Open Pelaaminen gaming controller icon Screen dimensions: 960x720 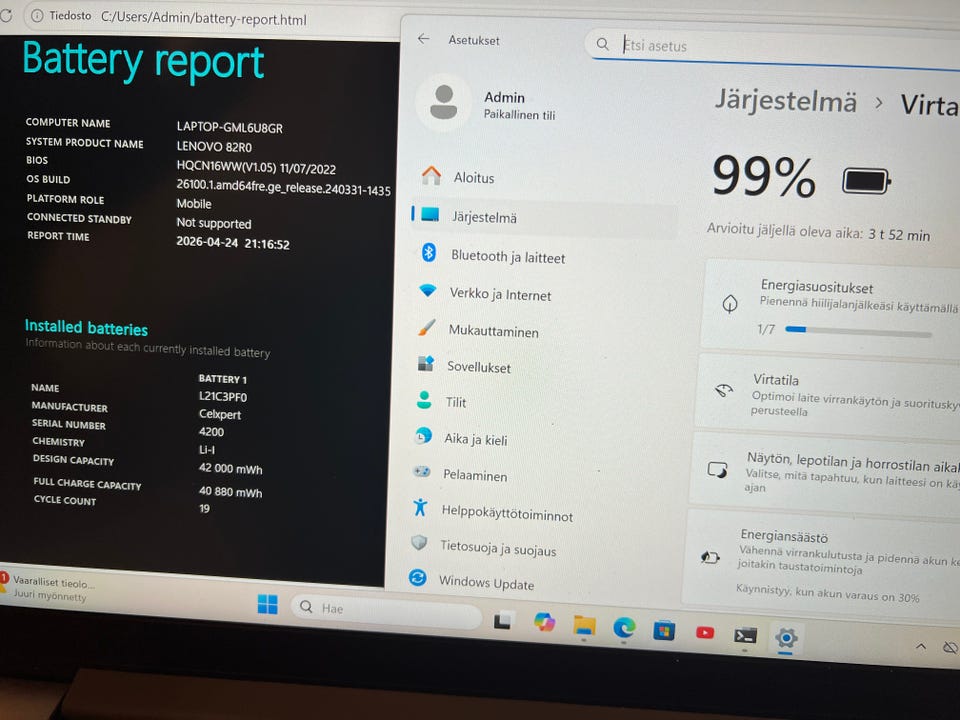422,471
